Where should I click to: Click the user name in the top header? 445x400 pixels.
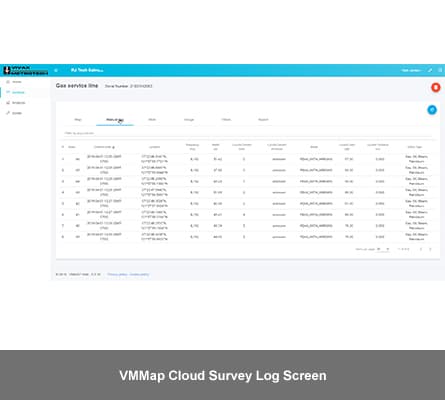(411, 70)
